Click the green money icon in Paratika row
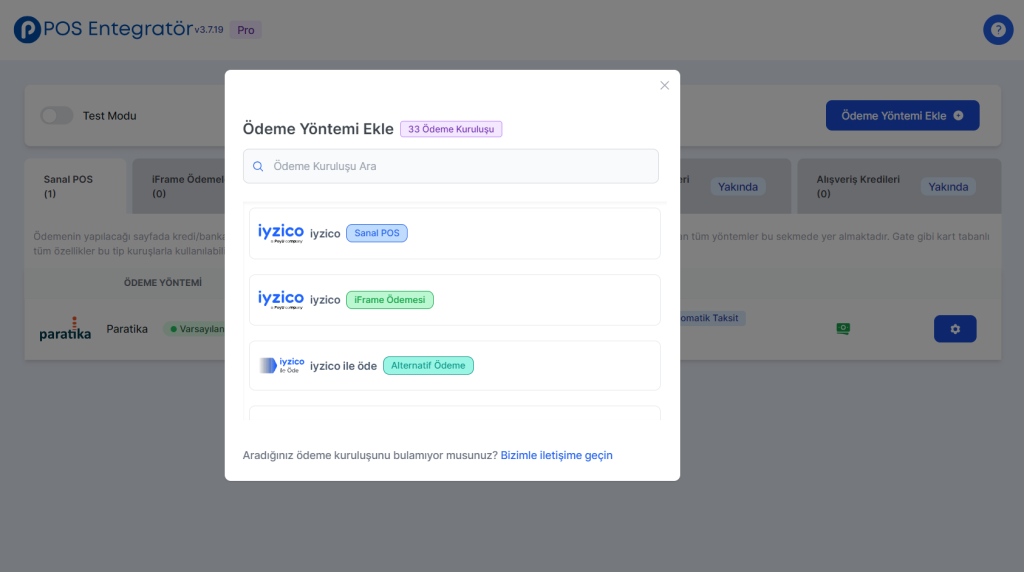 click(x=843, y=329)
